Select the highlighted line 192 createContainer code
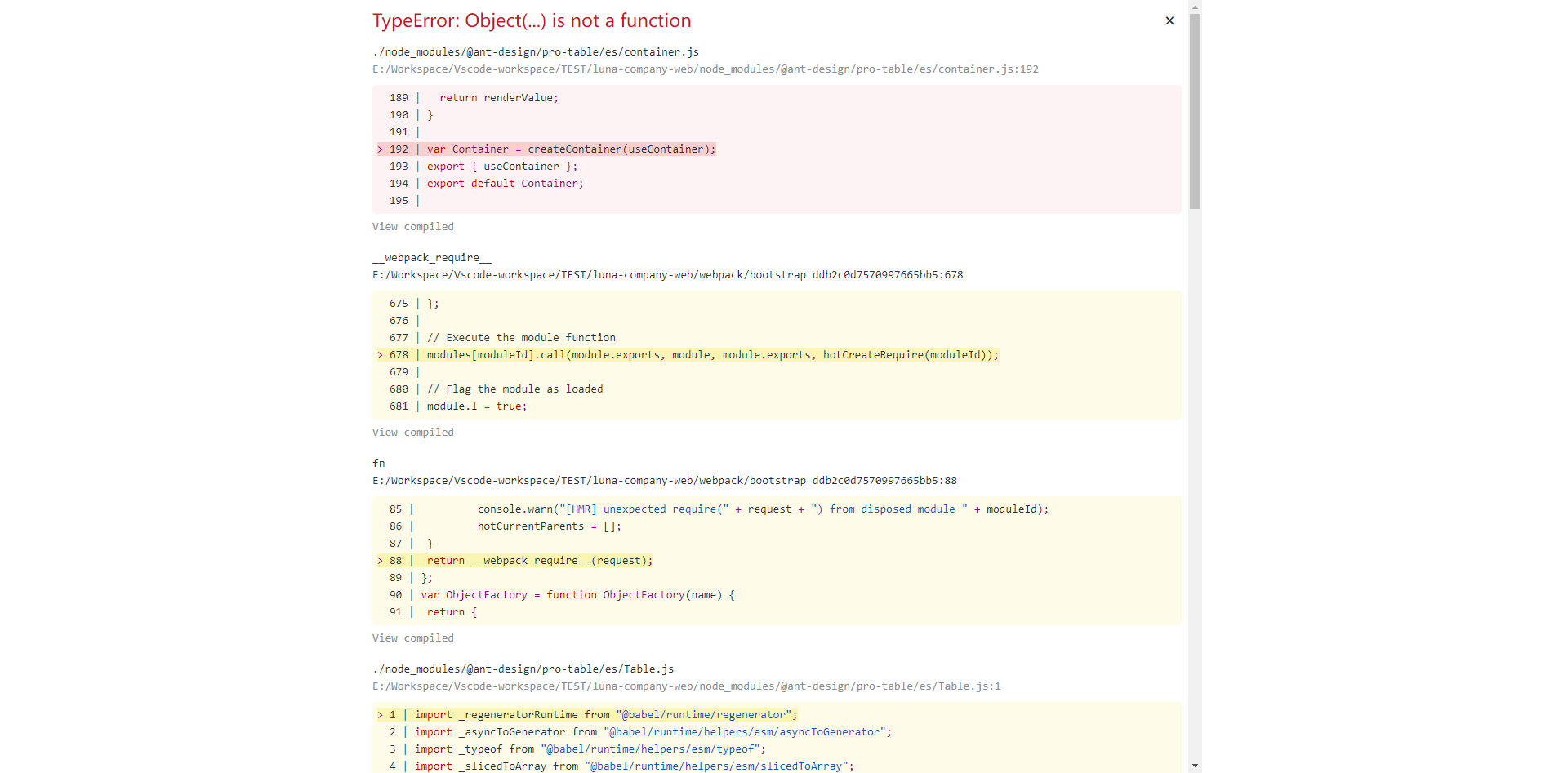This screenshot has width=1568, height=773. click(x=572, y=149)
